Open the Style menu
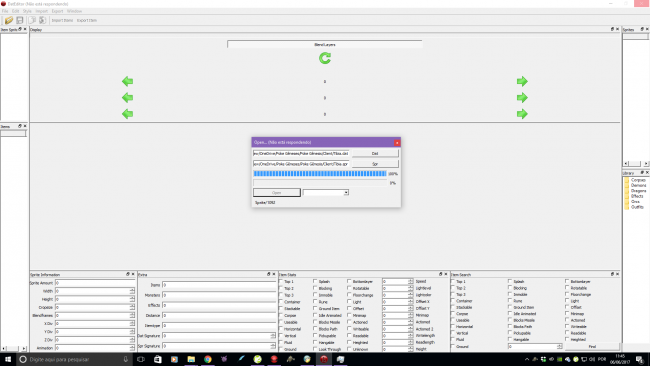Image resolution: width=650 pixels, height=366 pixels. tap(27, 11)
